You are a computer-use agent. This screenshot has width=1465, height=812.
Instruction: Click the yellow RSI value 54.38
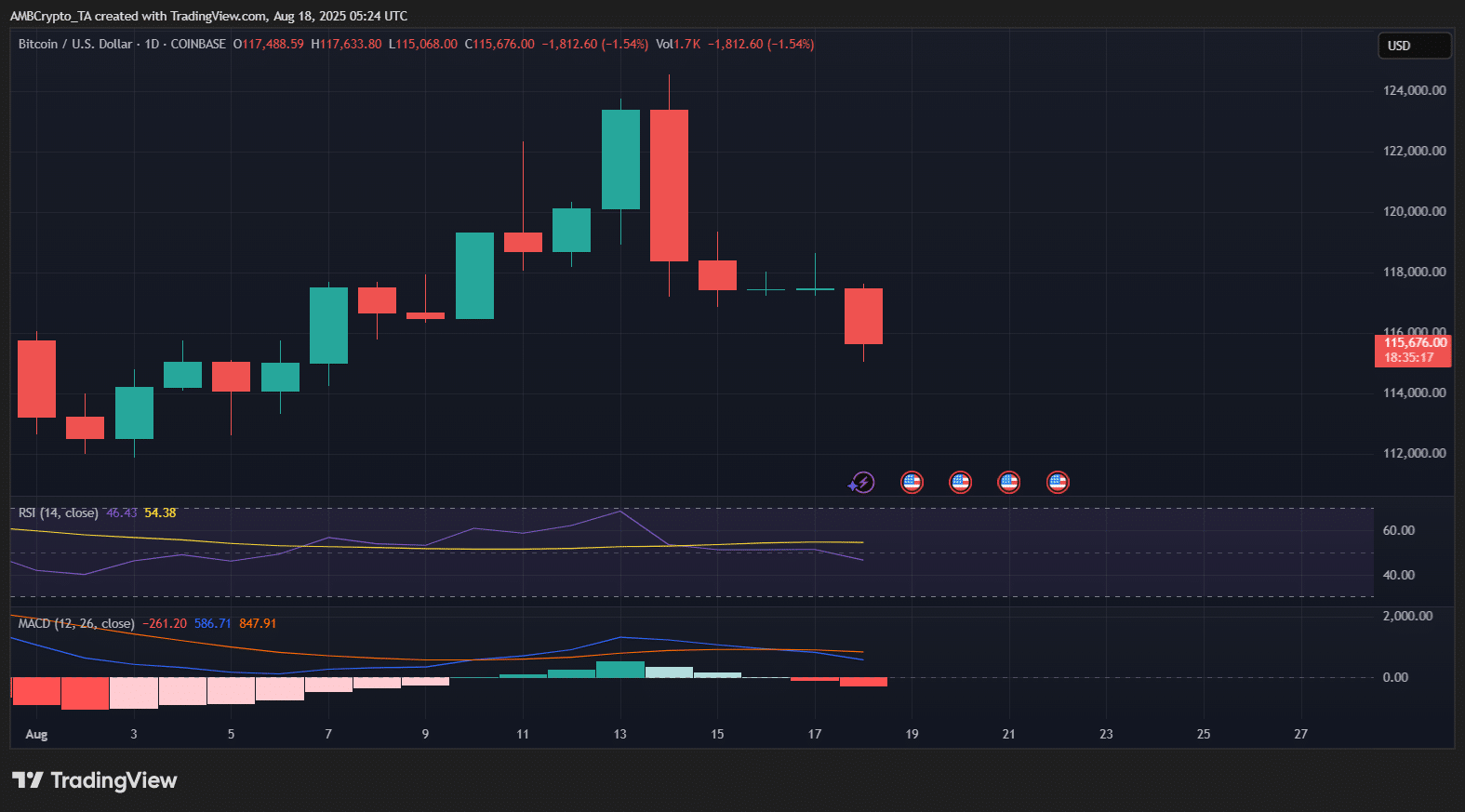click(160, 512)
